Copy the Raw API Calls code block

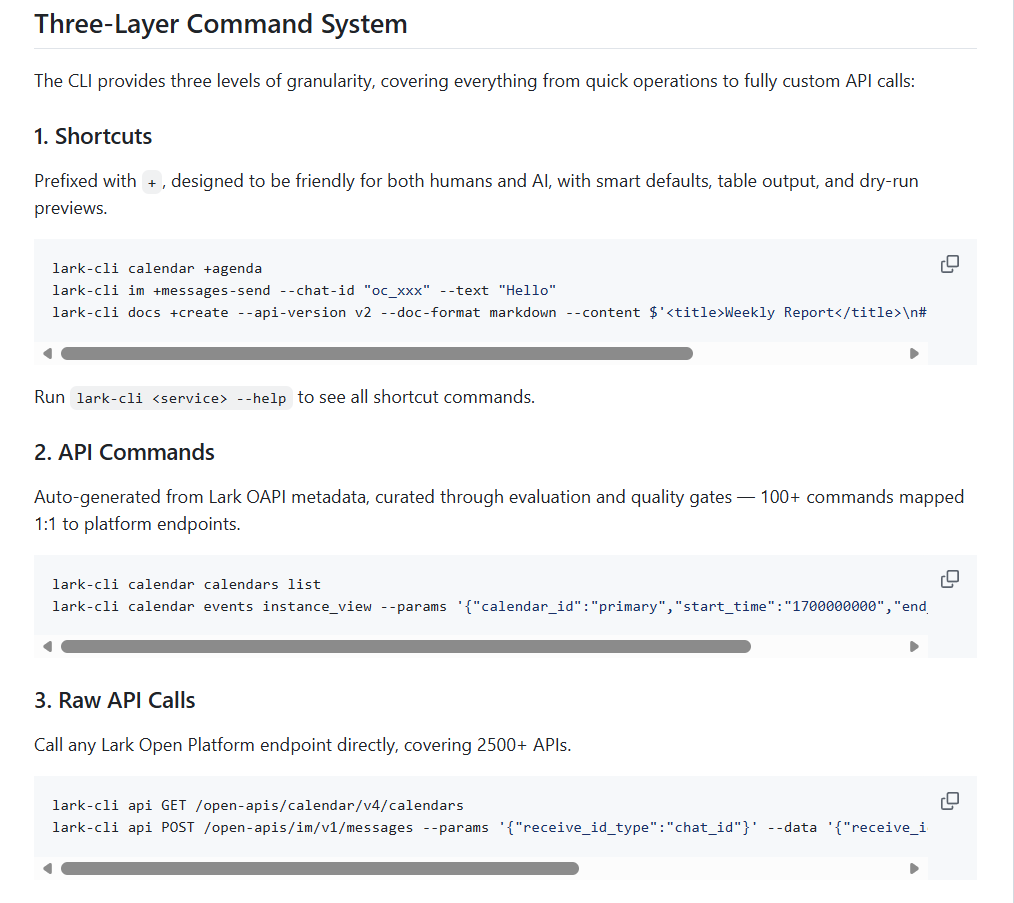tap(949, 801)
